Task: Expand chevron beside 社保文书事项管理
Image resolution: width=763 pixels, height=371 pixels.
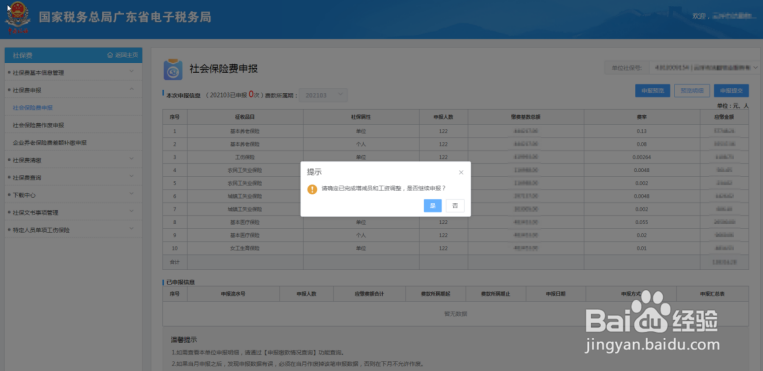Action: coord(131,212)
